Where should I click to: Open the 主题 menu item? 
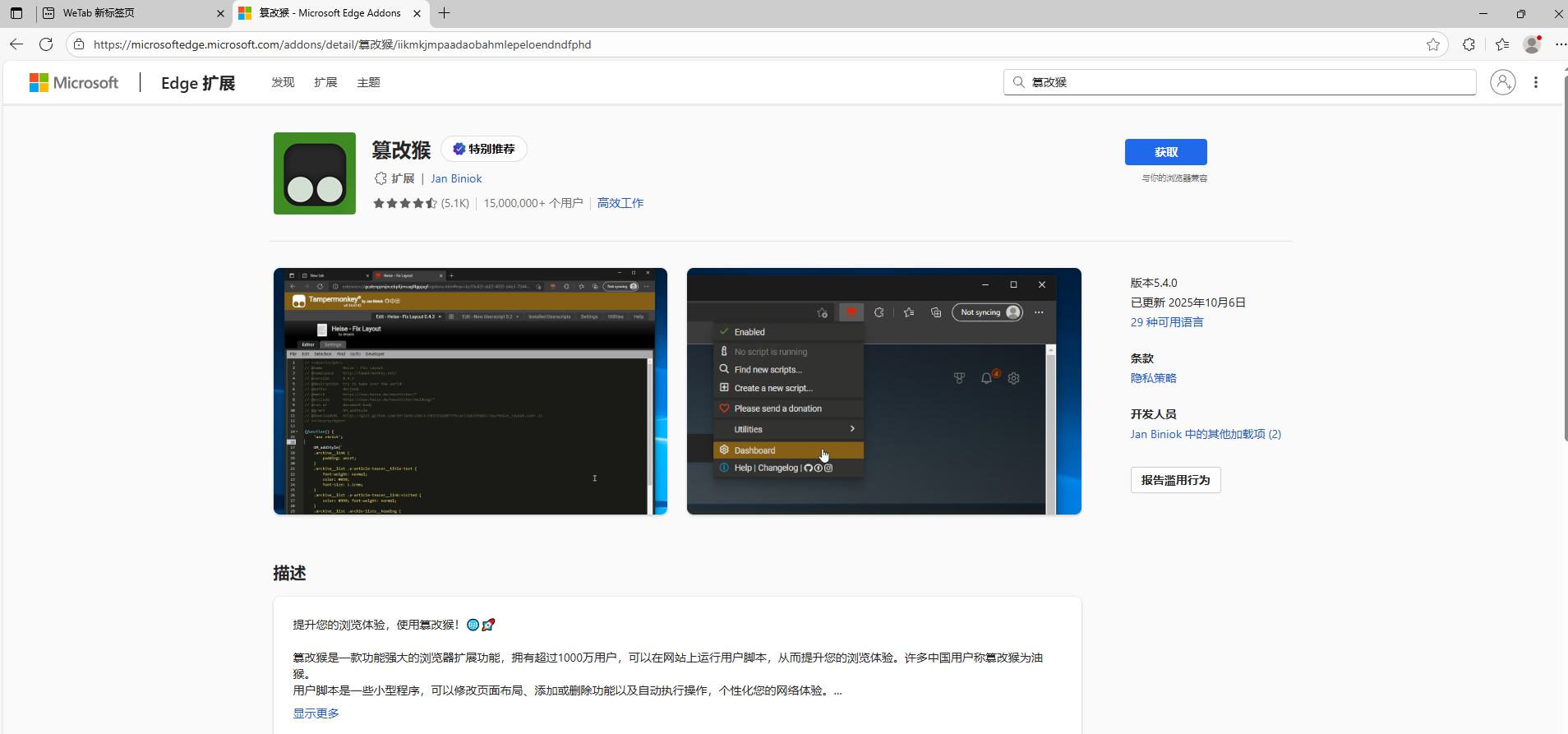tap(368, 82)
